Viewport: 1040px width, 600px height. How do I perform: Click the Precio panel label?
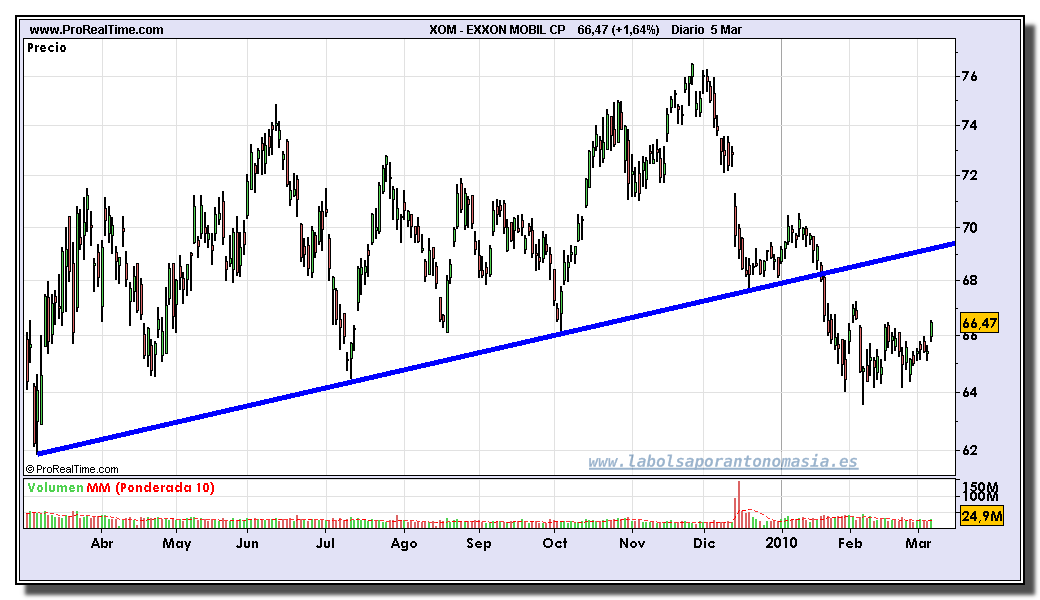(x=46, y=48)
